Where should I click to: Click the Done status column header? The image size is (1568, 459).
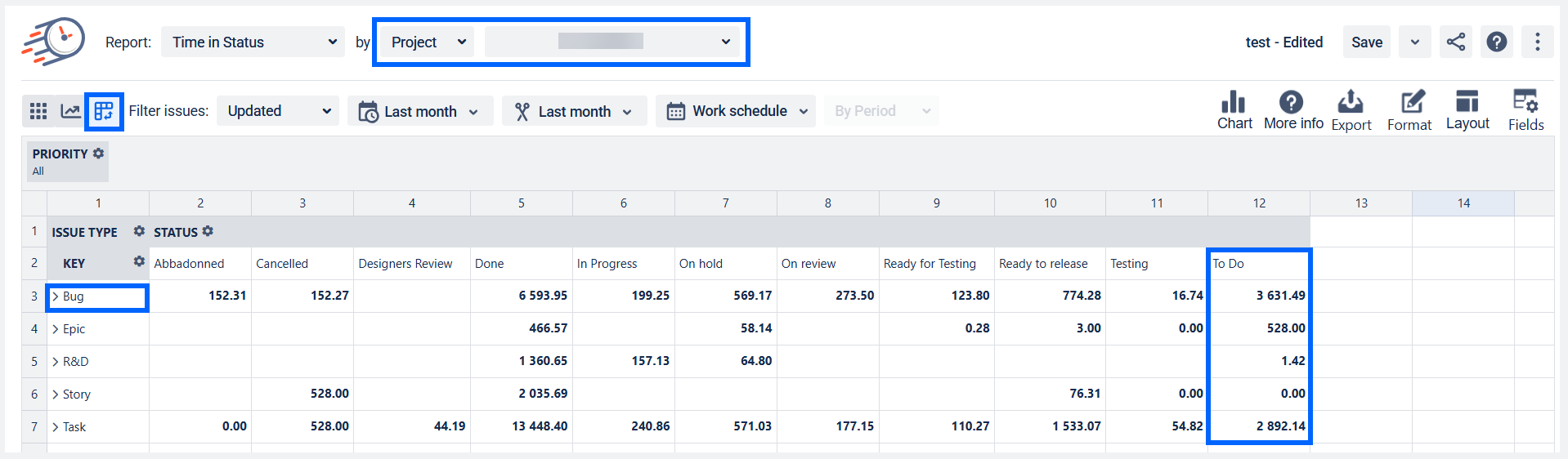(x=522, y=264)
